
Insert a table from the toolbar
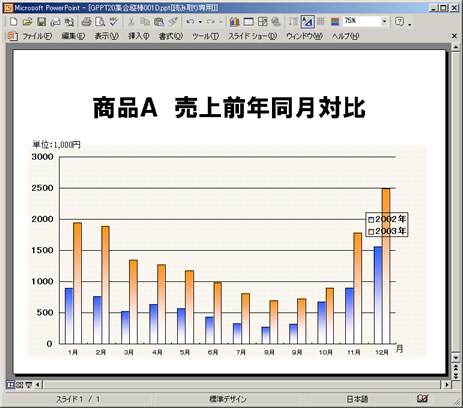click(x=248, y=22)
